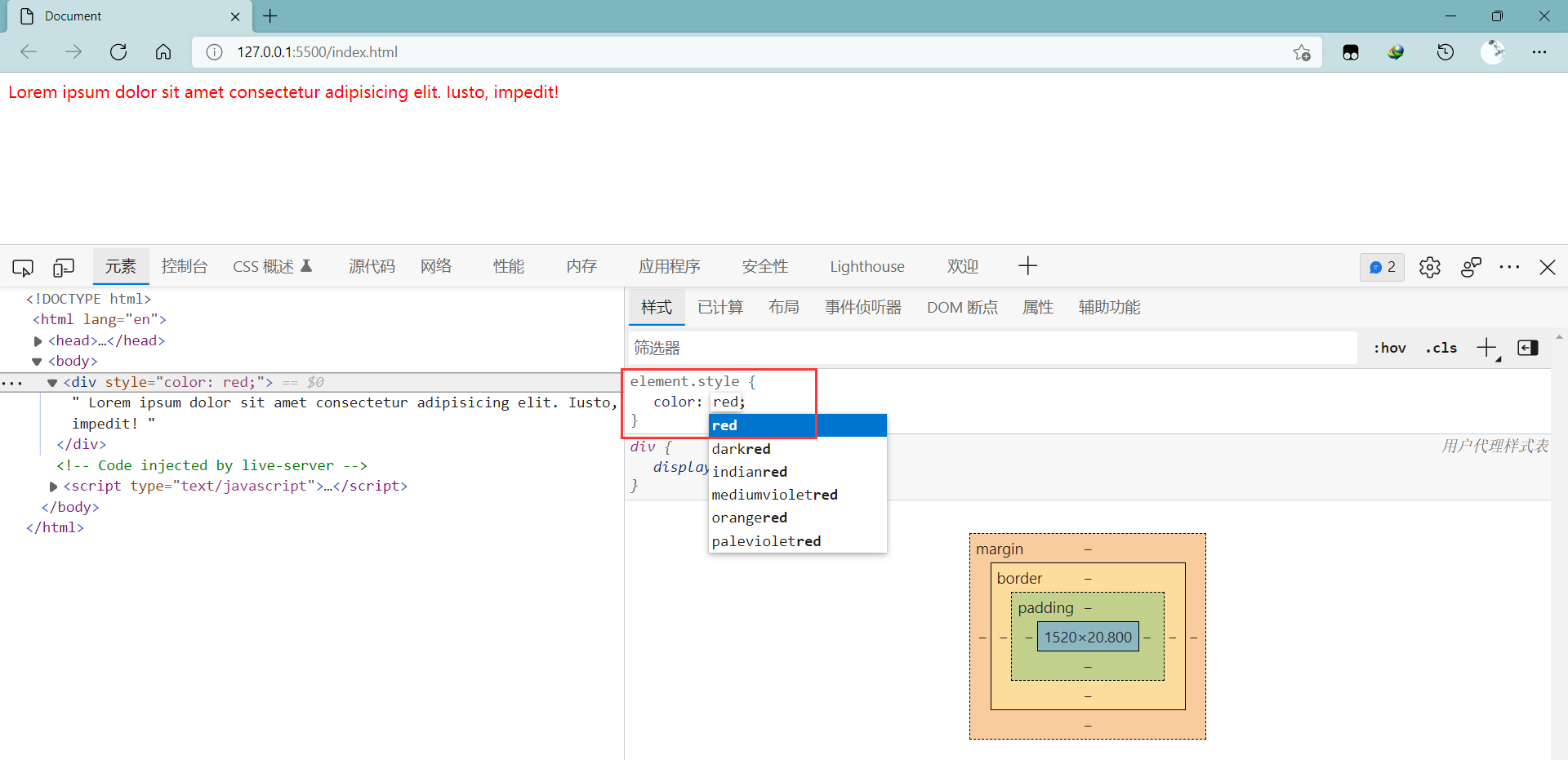Select the 已计算 computed subtab
This screenshot has width=1568, height=760.
(x=720, y=308)
